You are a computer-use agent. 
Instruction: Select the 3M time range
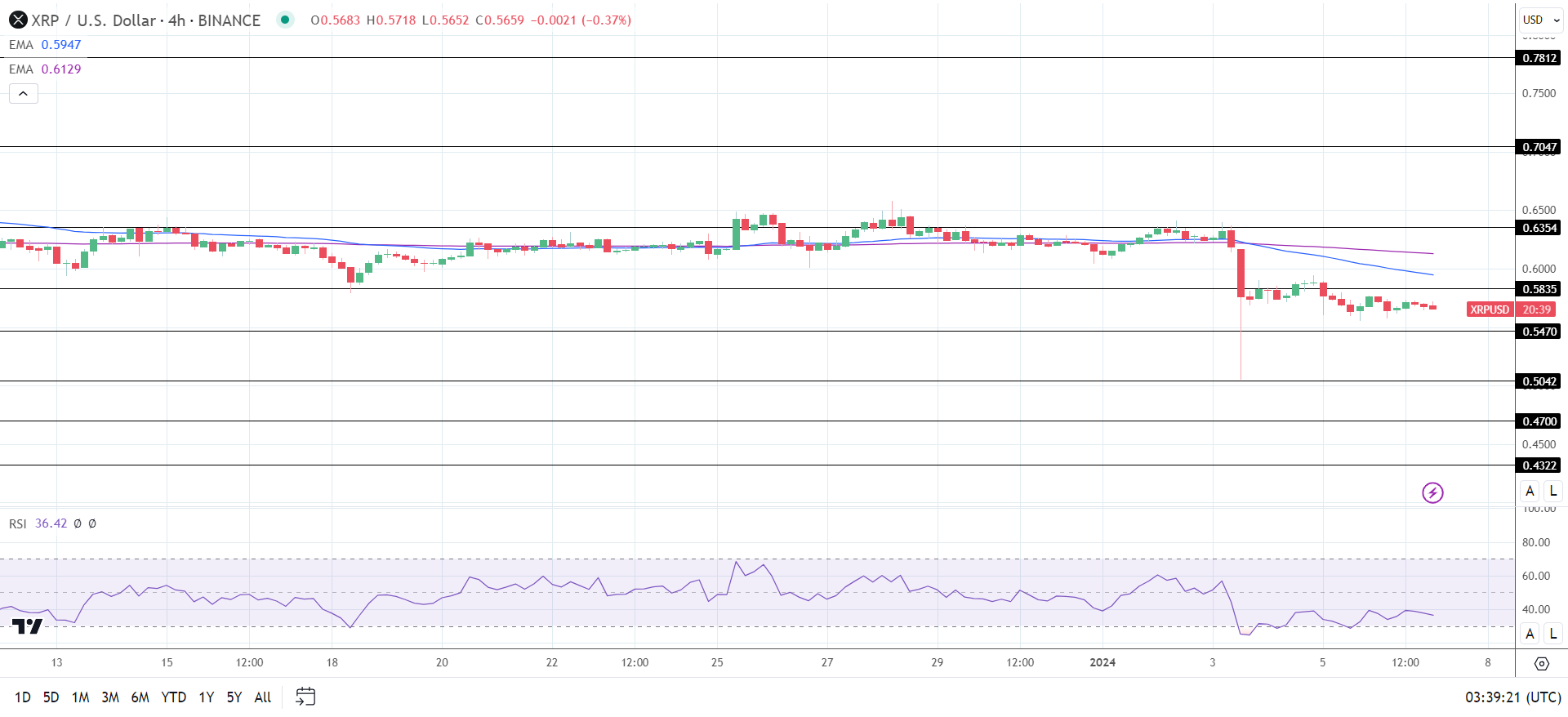(110, 697)
